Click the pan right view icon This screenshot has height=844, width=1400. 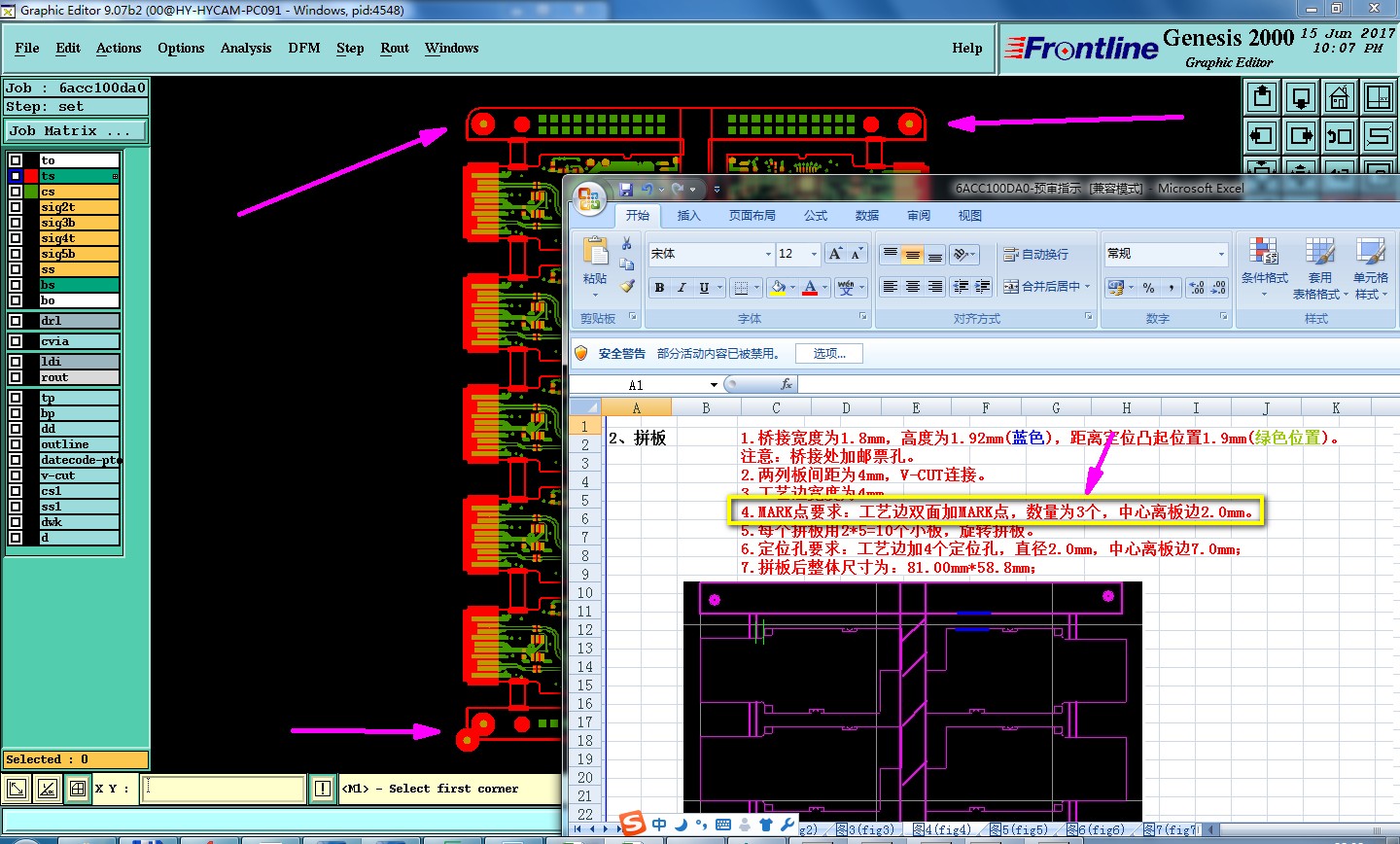pyautogui.click(x=1301, y=136)
